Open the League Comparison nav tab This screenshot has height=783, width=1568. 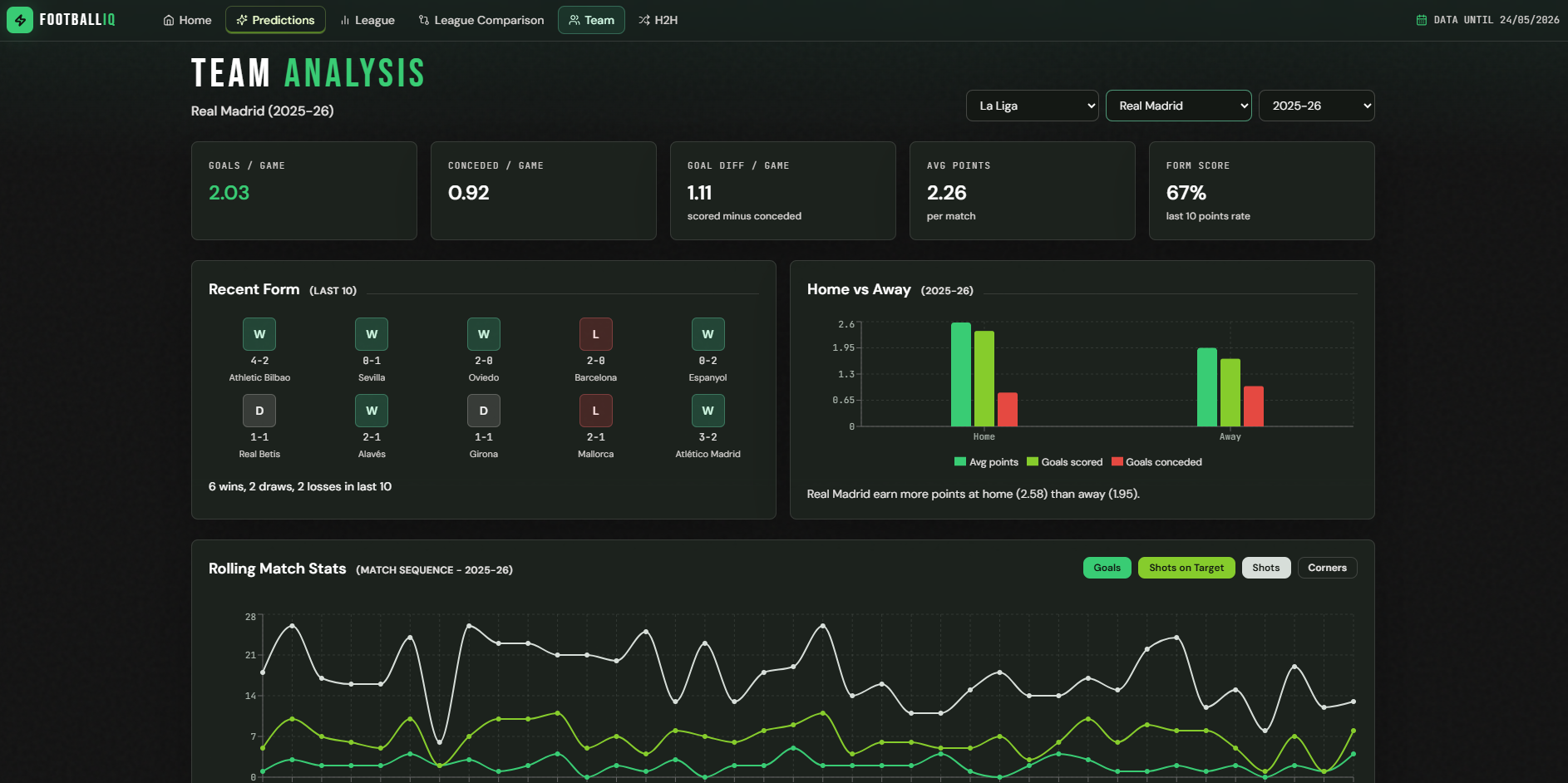coord(481,20)
